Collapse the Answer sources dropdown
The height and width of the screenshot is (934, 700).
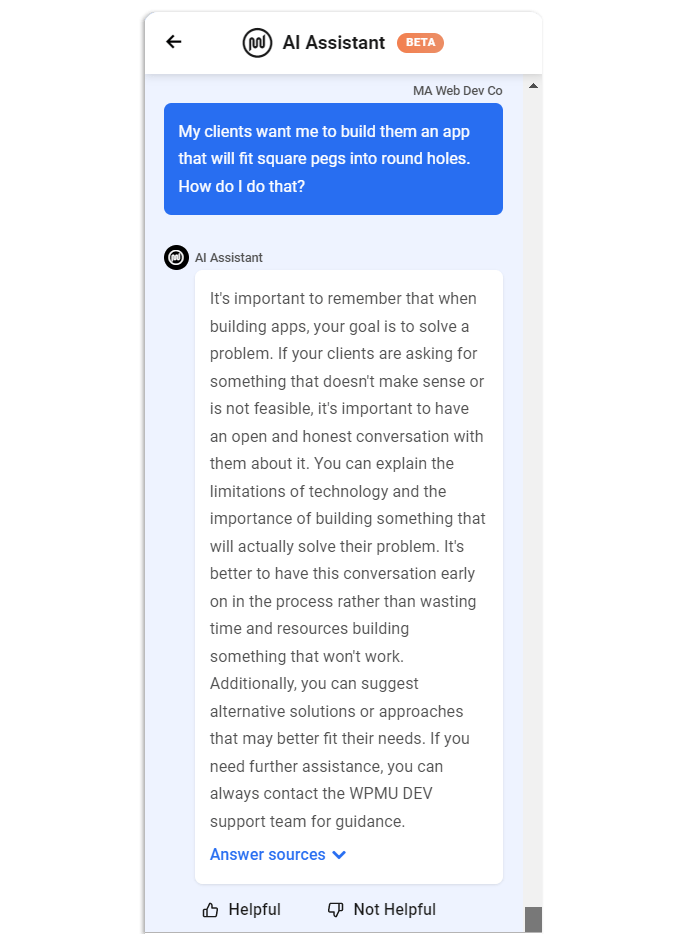click(277, 854)
